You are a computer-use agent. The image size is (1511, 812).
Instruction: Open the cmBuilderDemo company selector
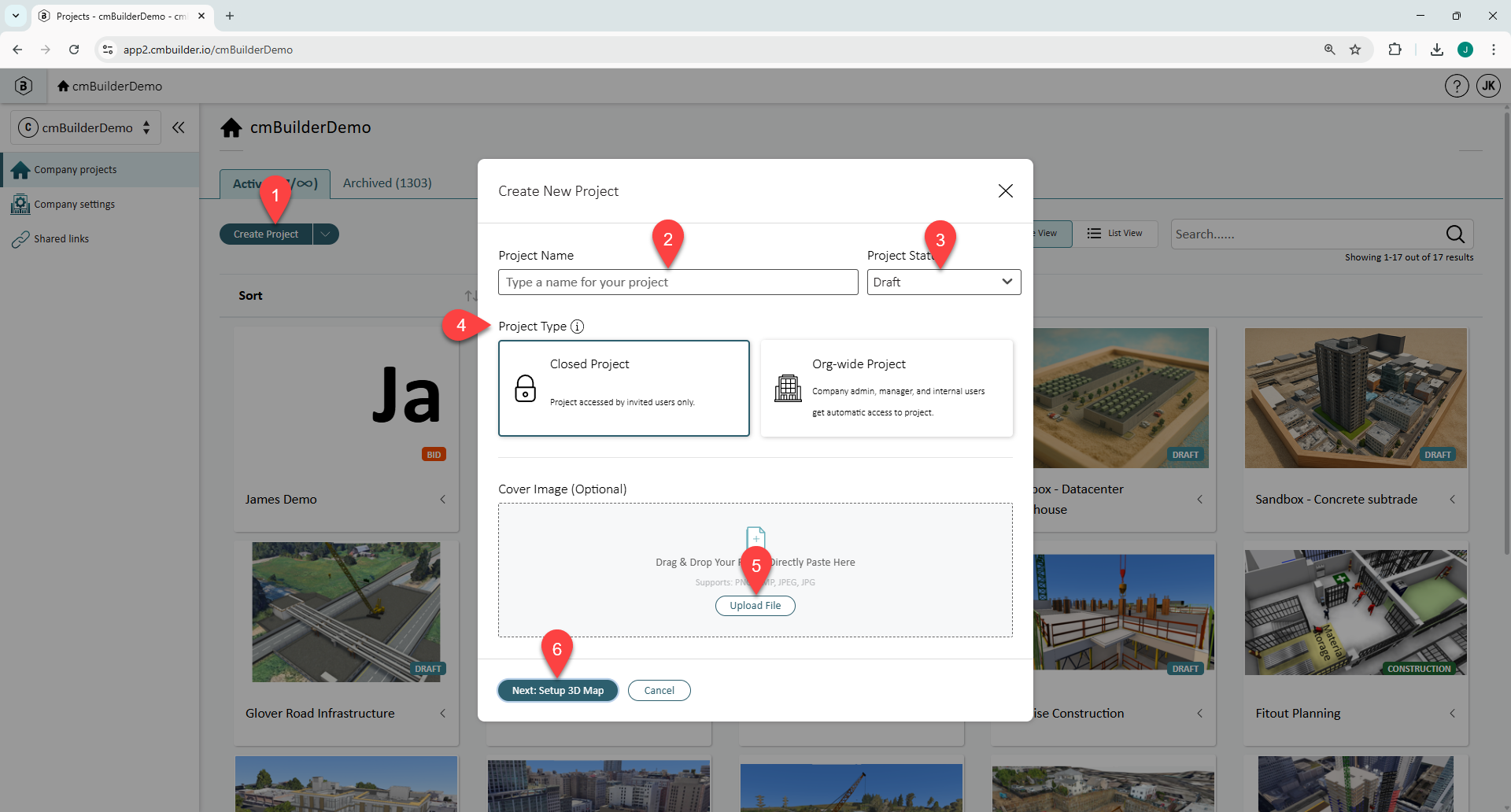(x=85, y=127)
